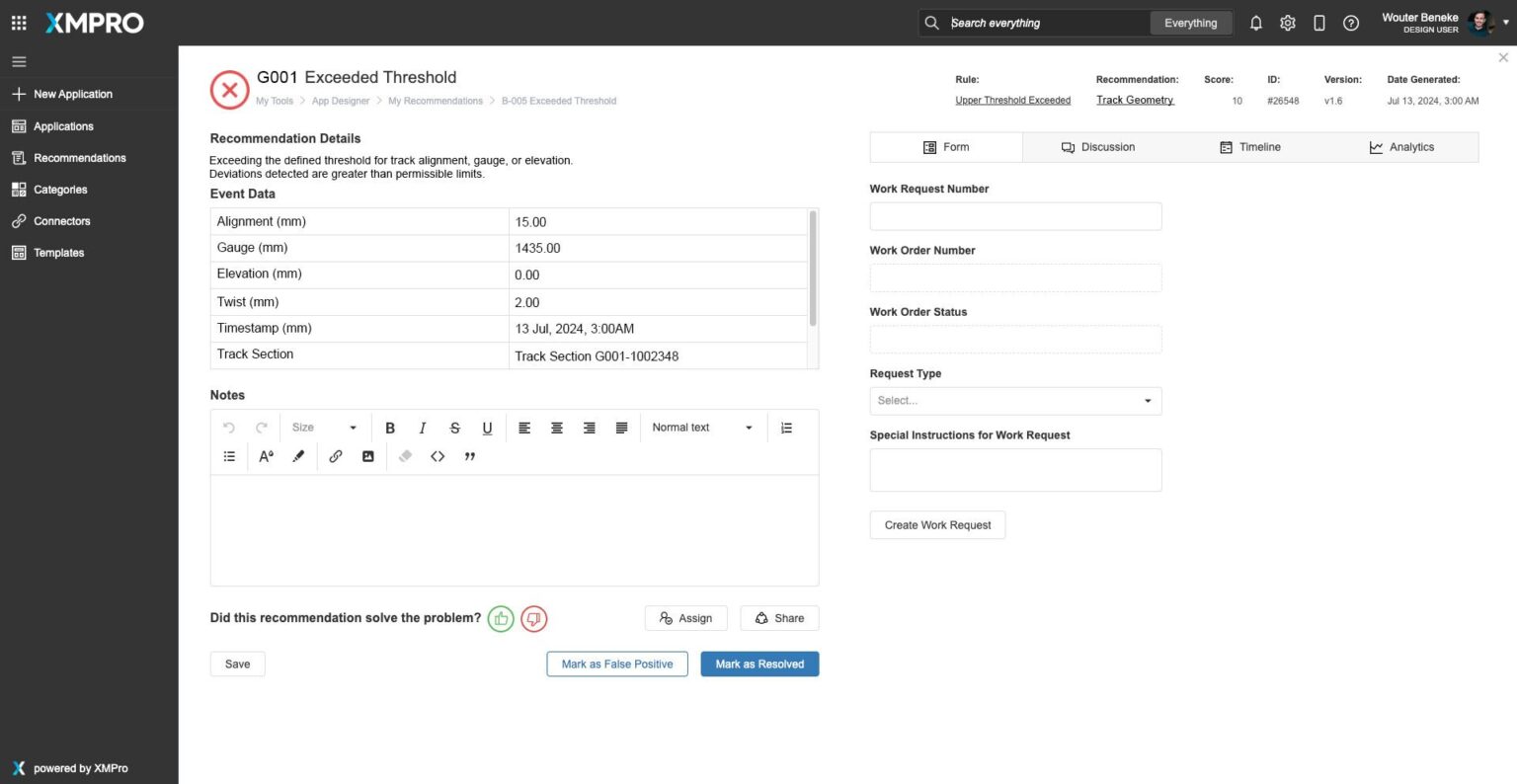
Task: Click the green thumbs up icon
Action: click(501, 619)
